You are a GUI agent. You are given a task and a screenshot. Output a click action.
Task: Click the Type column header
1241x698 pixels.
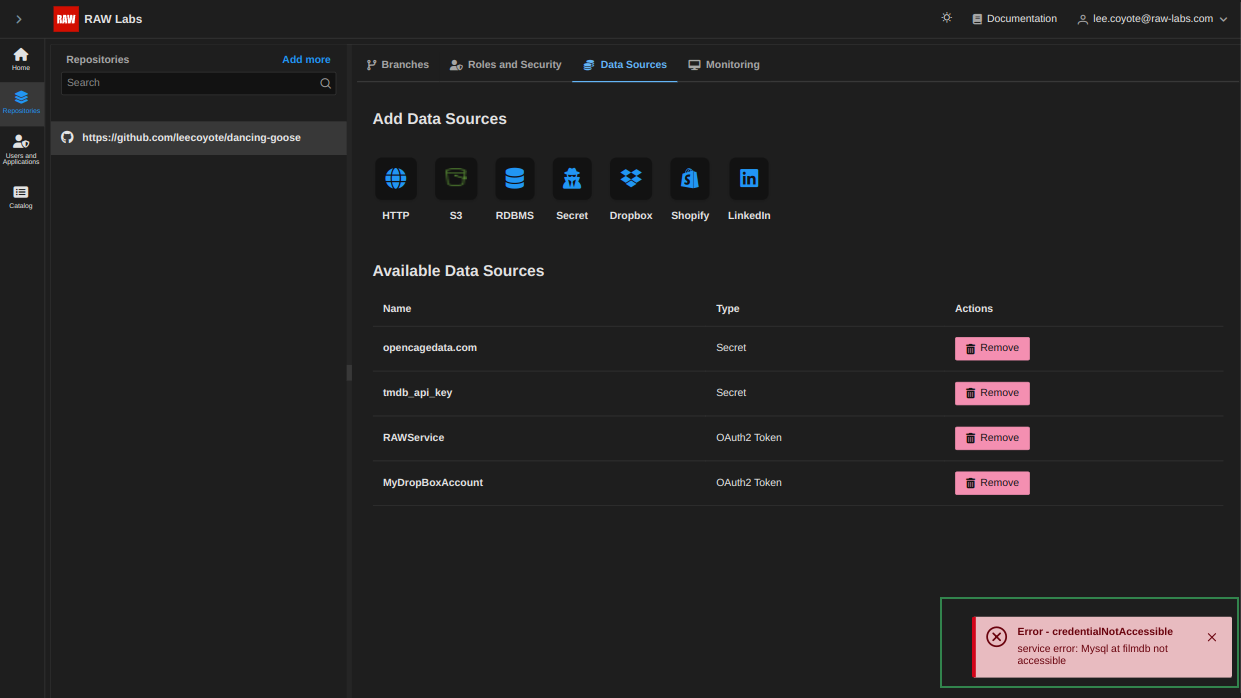[x=728, y=309]
